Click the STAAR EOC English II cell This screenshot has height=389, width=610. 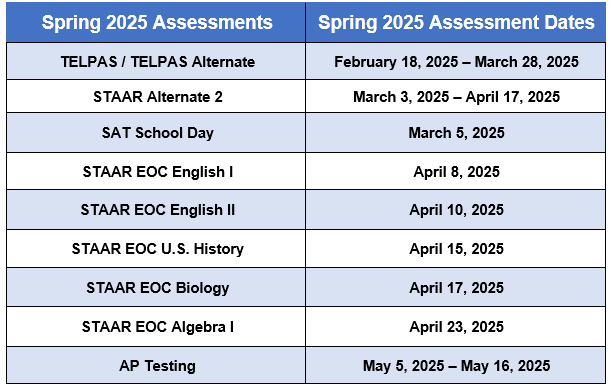156,210
